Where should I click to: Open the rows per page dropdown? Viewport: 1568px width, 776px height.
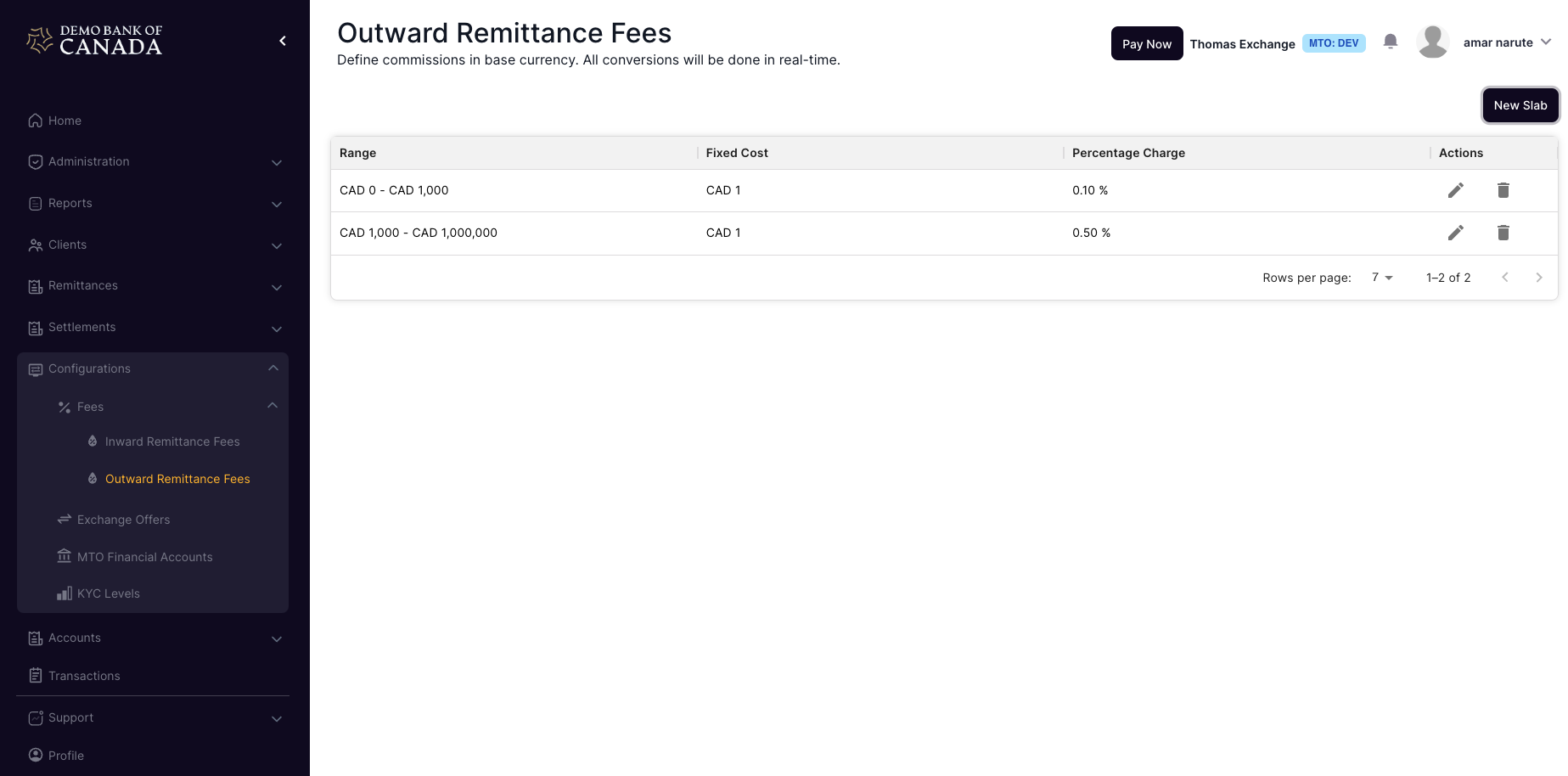coord(1382,278)
